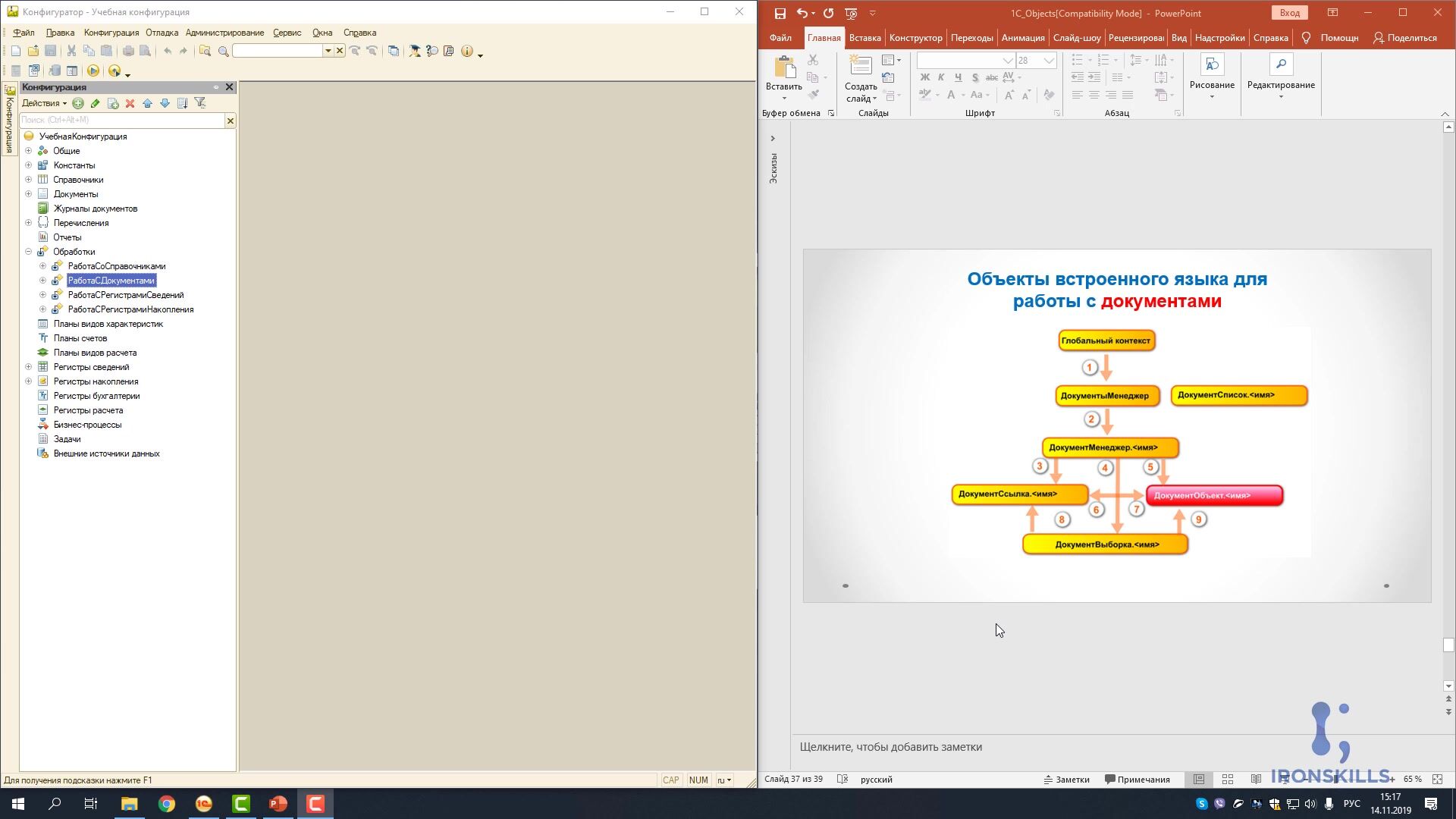This screenshot has width=1456, height=819.
Task: Click the Save icon in Configurator toolbar
Action: [x=51, y=51]
